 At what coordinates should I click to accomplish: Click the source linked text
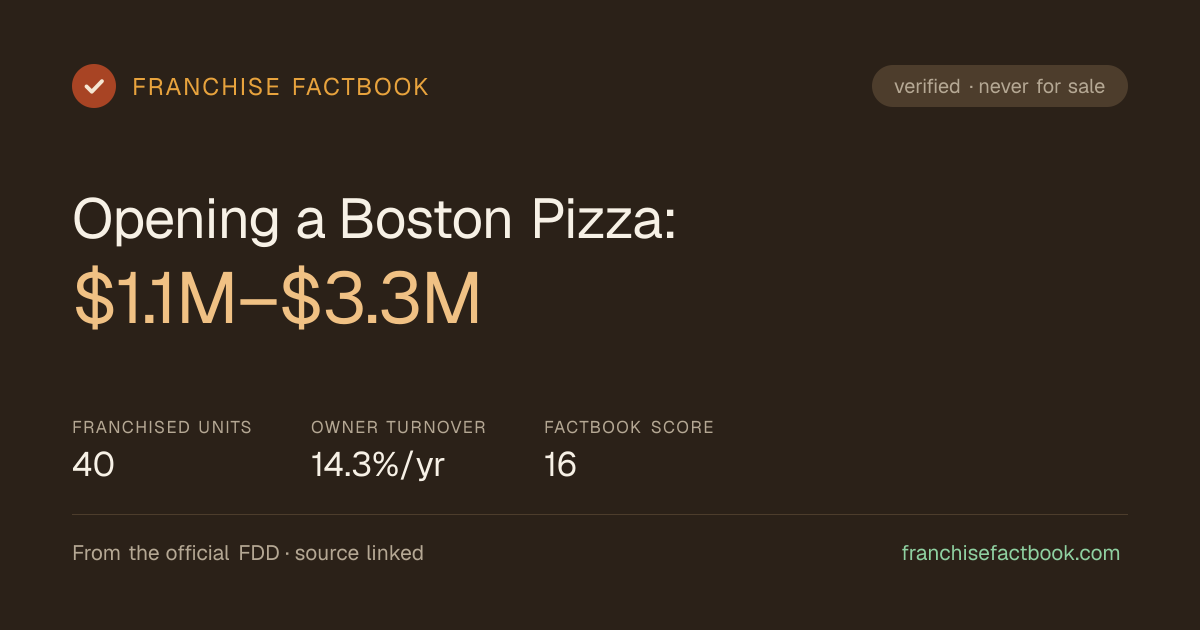tap(359, 553)
